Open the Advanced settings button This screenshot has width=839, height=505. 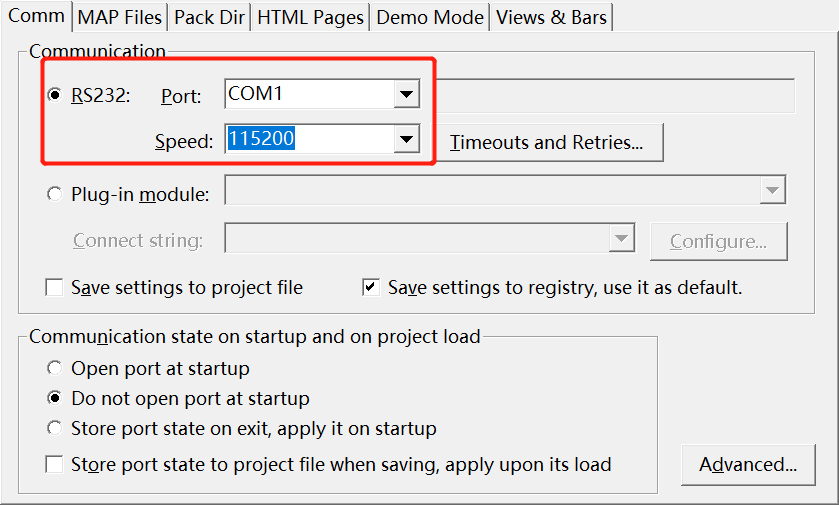(x=748, y=465)
